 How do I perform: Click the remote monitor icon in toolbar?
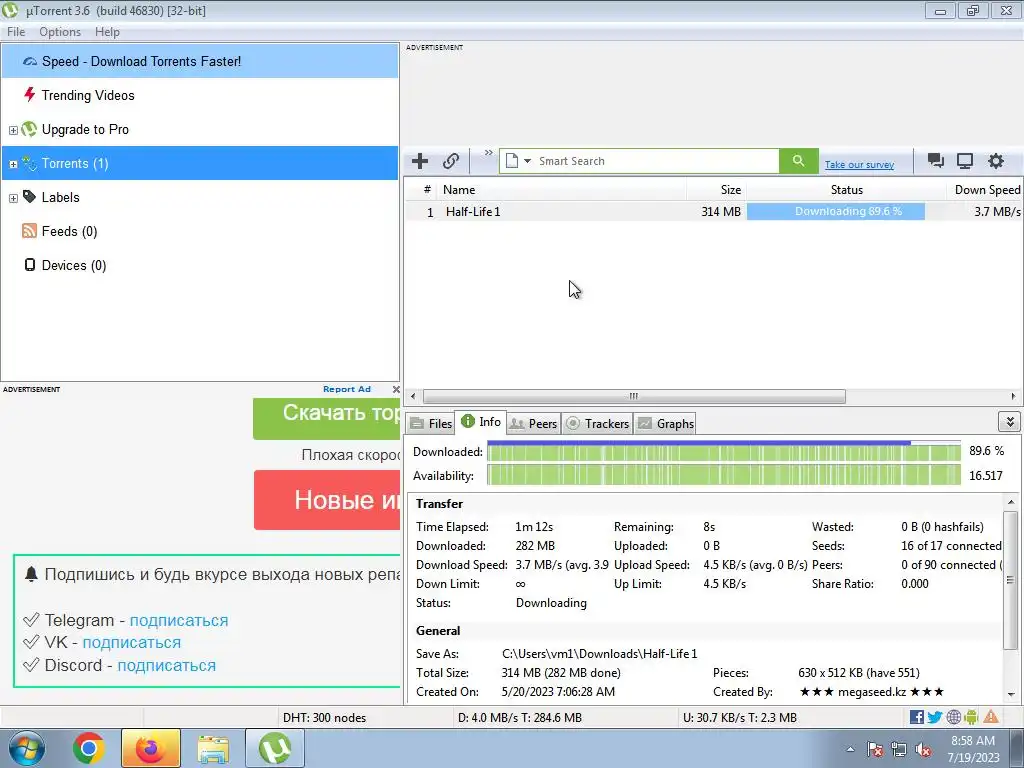click(965, 161)
